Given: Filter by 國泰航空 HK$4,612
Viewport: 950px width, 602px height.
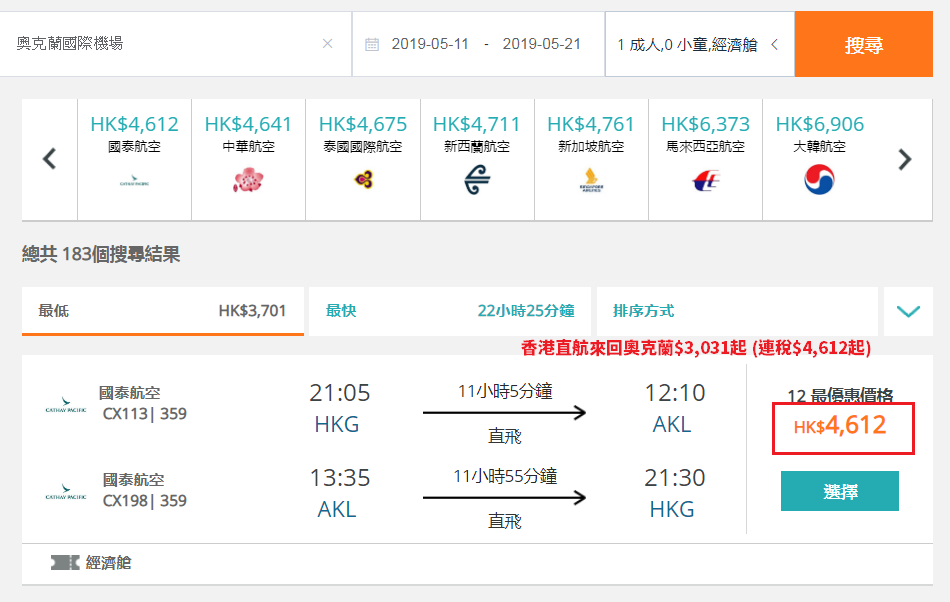Looking at the screenshot, I should click(135, 159).
